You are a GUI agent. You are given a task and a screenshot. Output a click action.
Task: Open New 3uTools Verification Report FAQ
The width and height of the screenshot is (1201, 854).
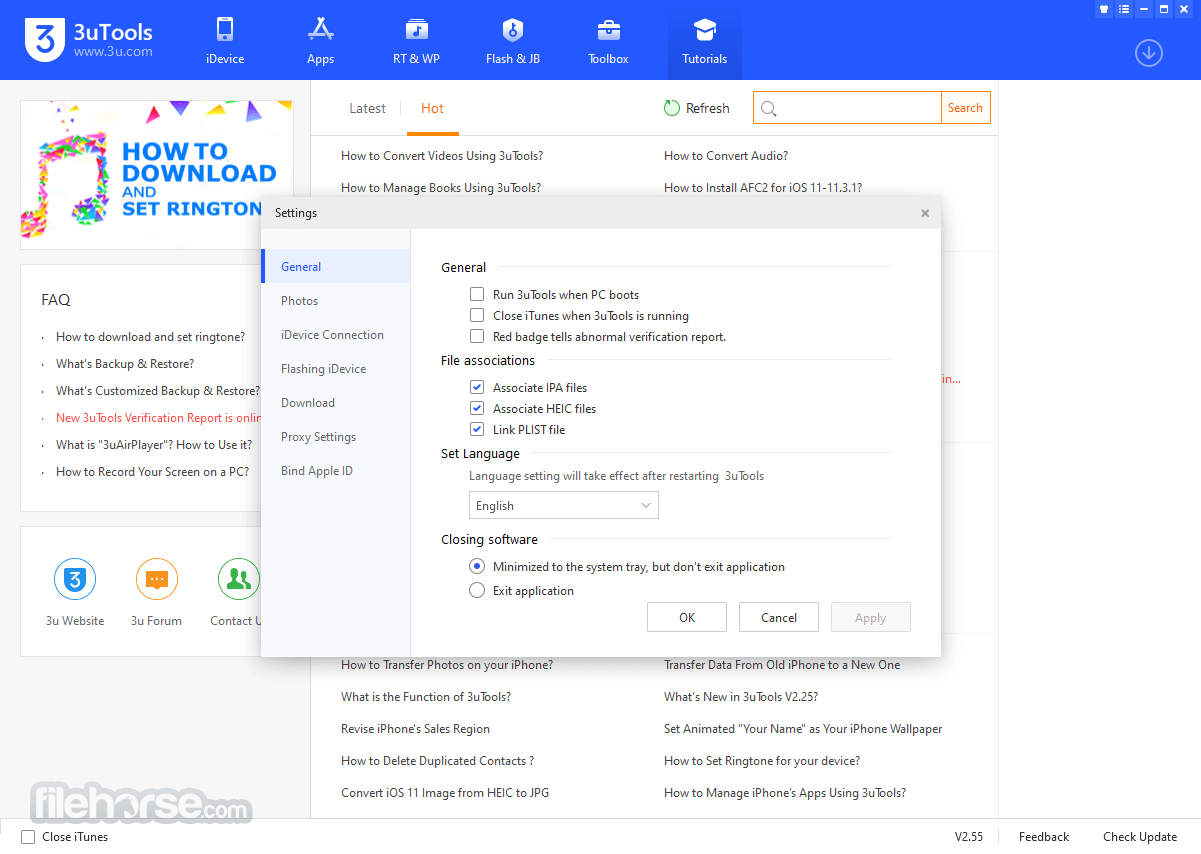click(159, 418)
